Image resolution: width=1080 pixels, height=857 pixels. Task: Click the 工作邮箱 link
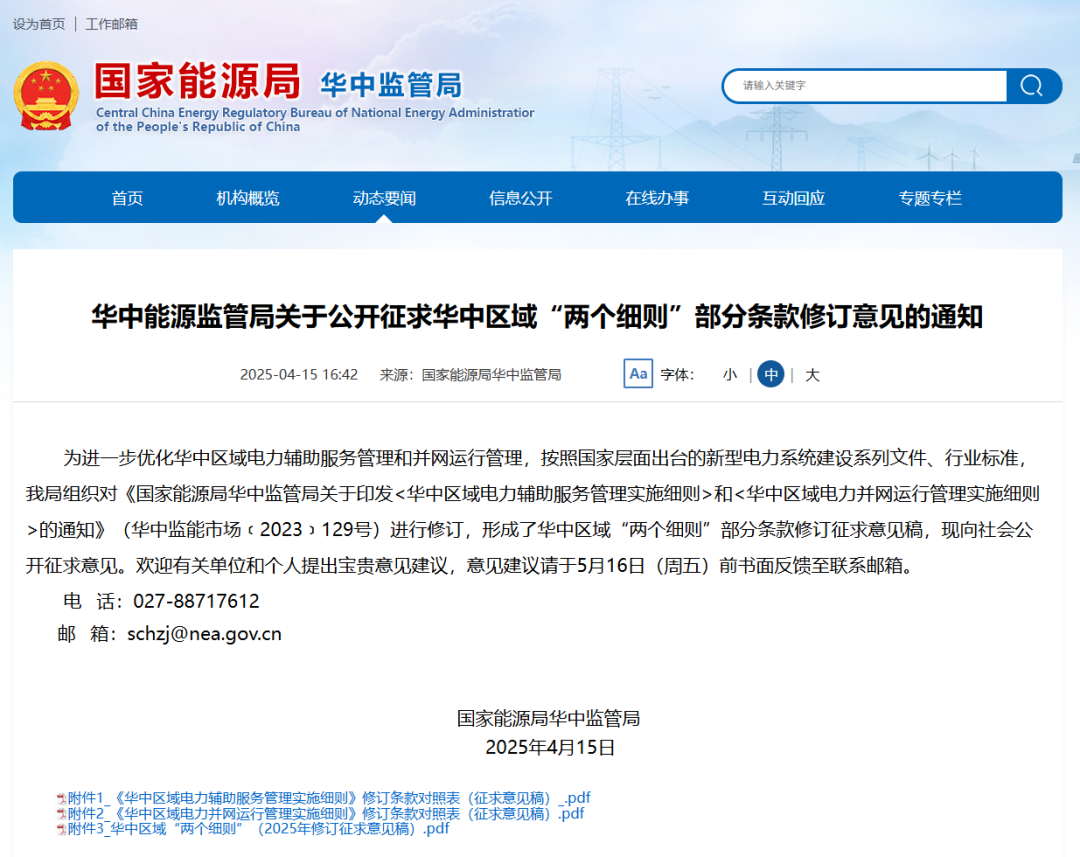[112, 24]
